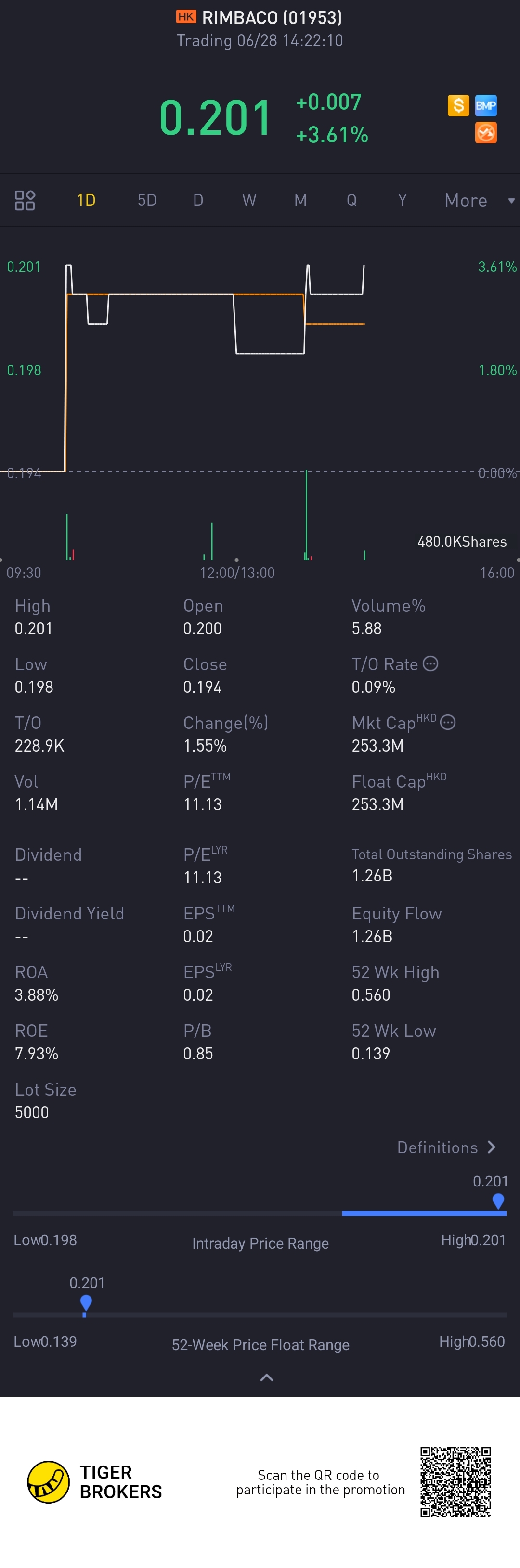The width and height of the screenshot is (520, 1568).
Task: Collapse the details panel with up chevron
Action: pyautogui.click(x=266, y=1377)
